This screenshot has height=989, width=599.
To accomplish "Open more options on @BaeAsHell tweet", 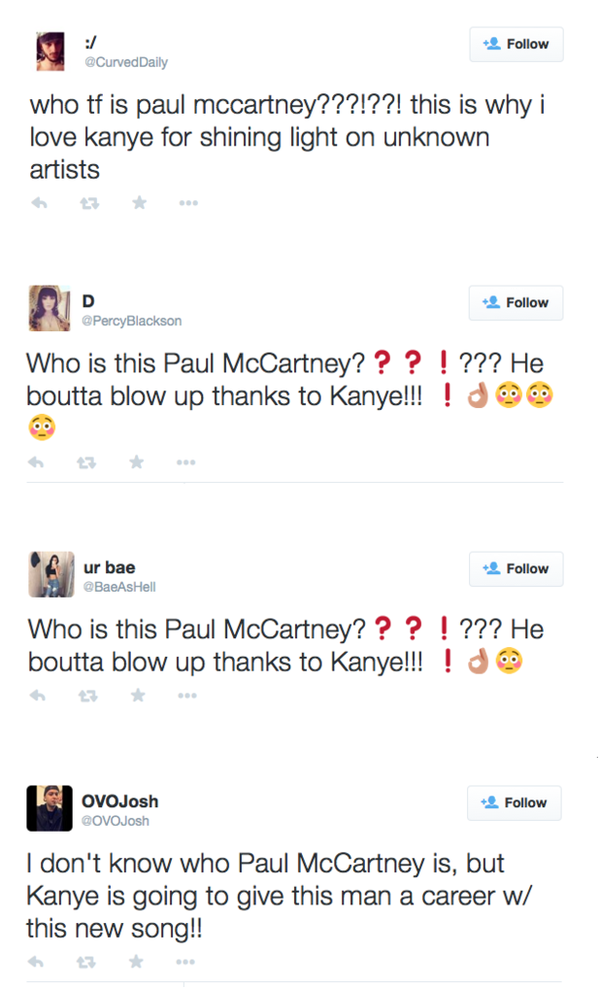I will point(187,696).
